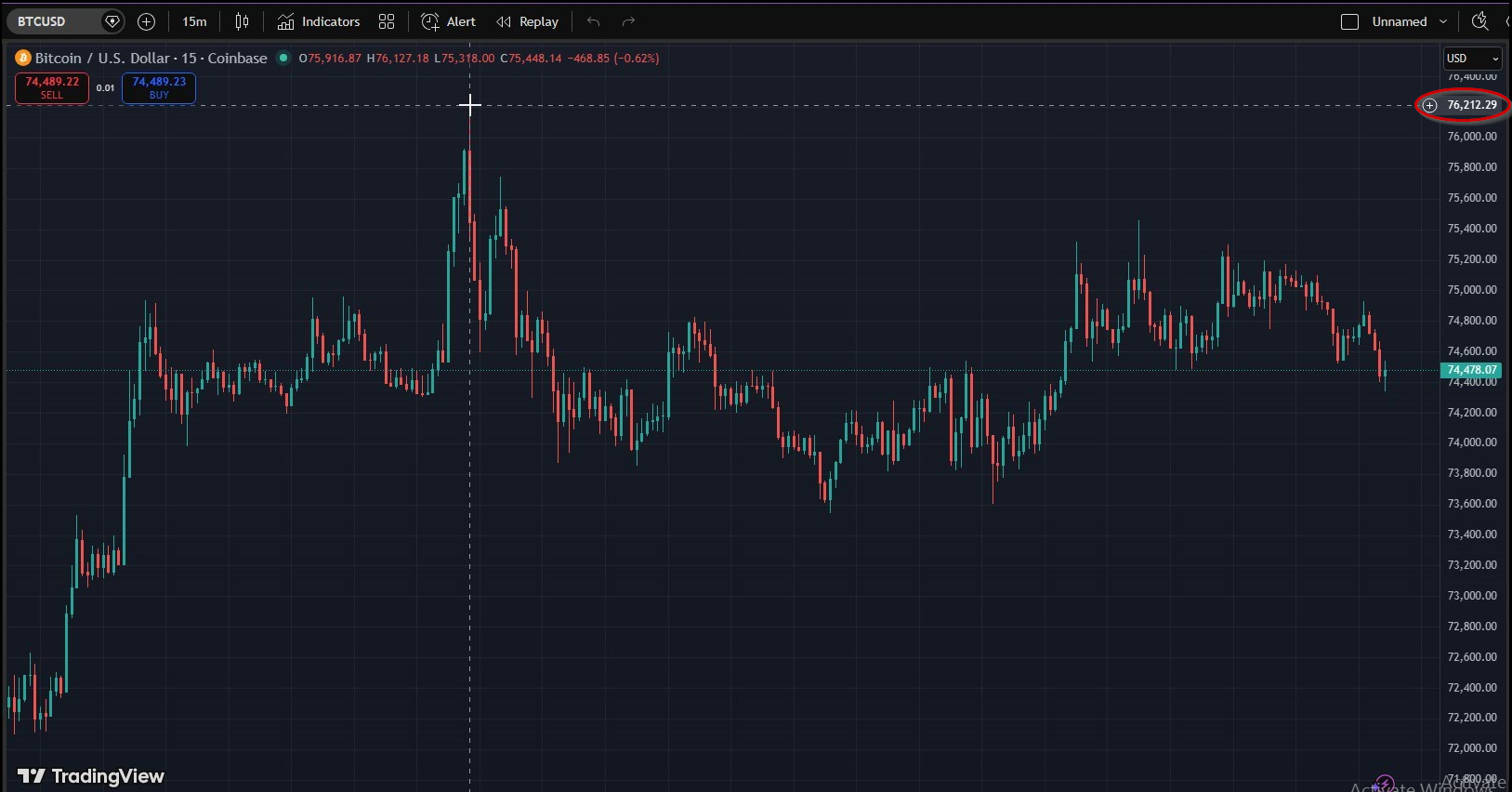Viewport: 1512px width, 792px height.
Task: Open the Indicators menu
Action: [319, 21]
